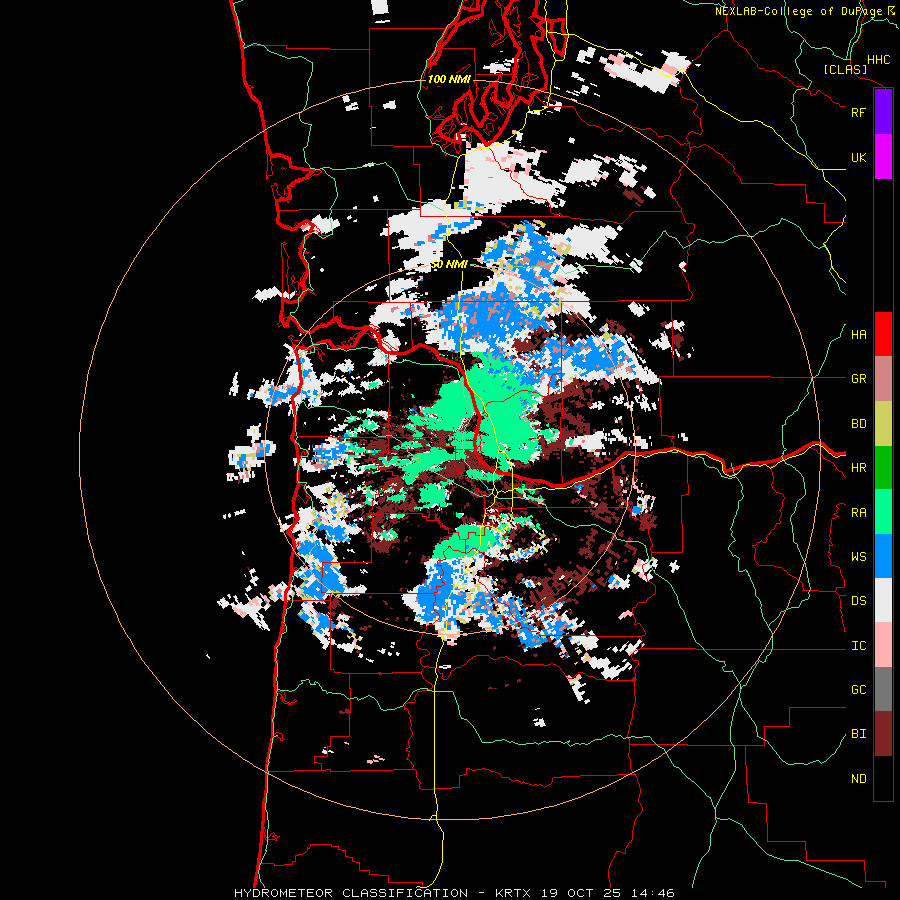This screenshot has width=900, height=900.
Task: Click the olive yellow BD color swatch
Action: pyautogui.click(x=883, y=424)
